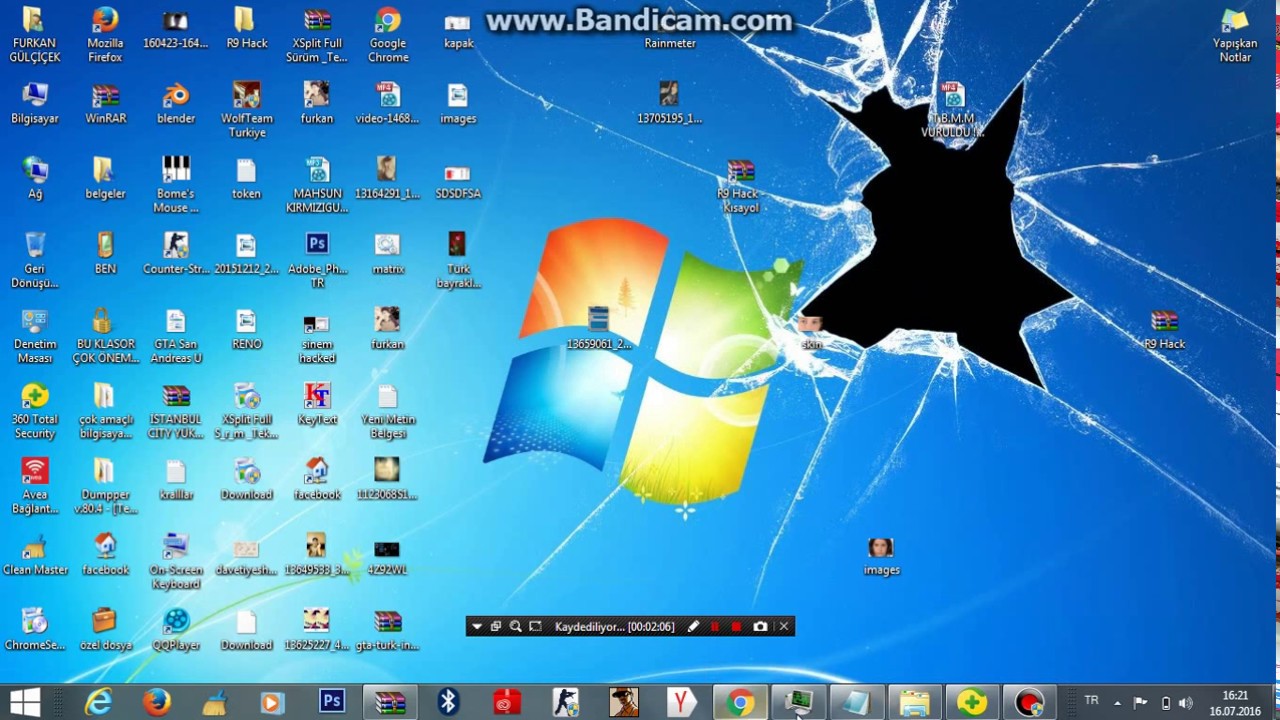
Task: Select the belgeler folder
Action: click(105, 179)
